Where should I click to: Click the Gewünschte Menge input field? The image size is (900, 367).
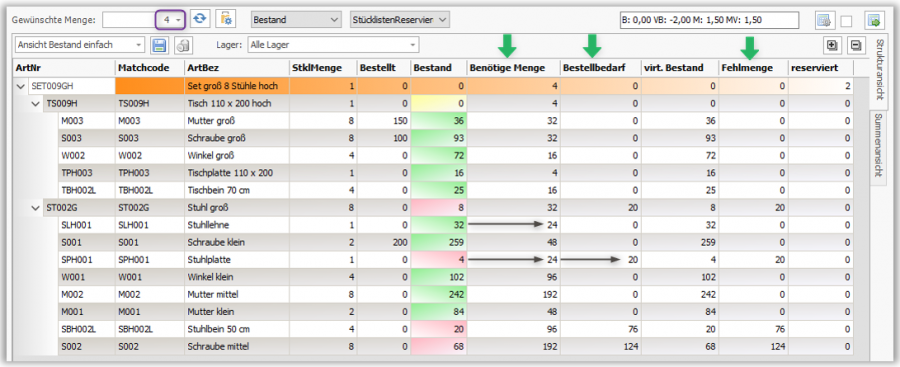143,20
